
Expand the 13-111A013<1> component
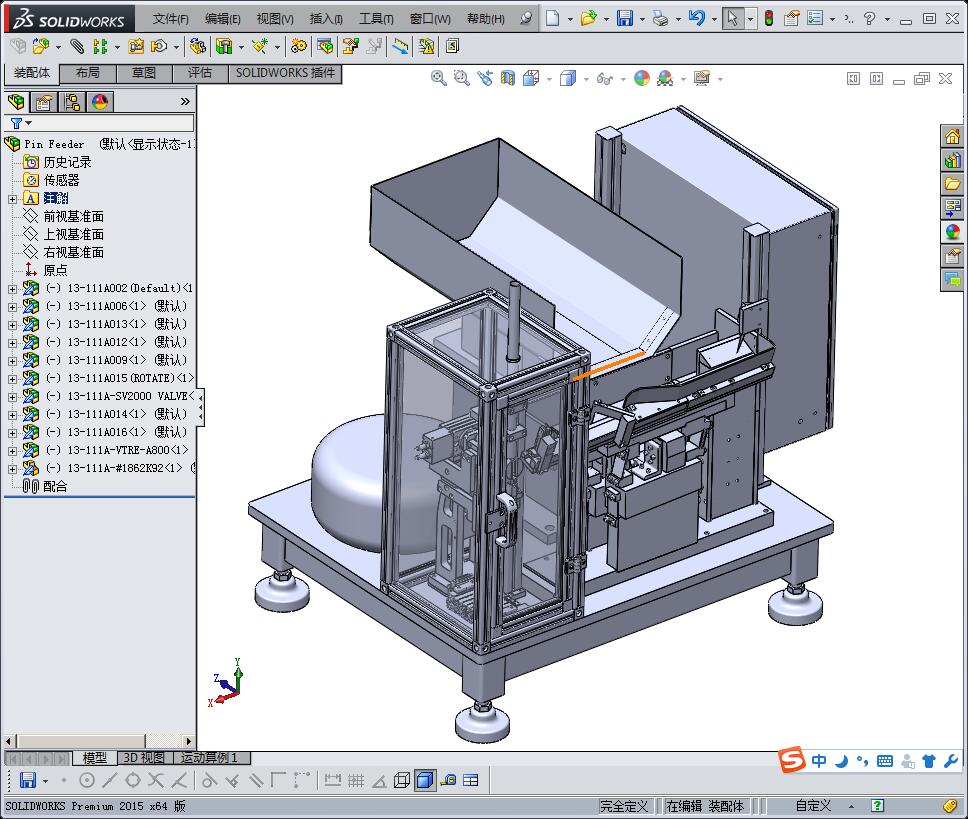click(x=12, y=324)
